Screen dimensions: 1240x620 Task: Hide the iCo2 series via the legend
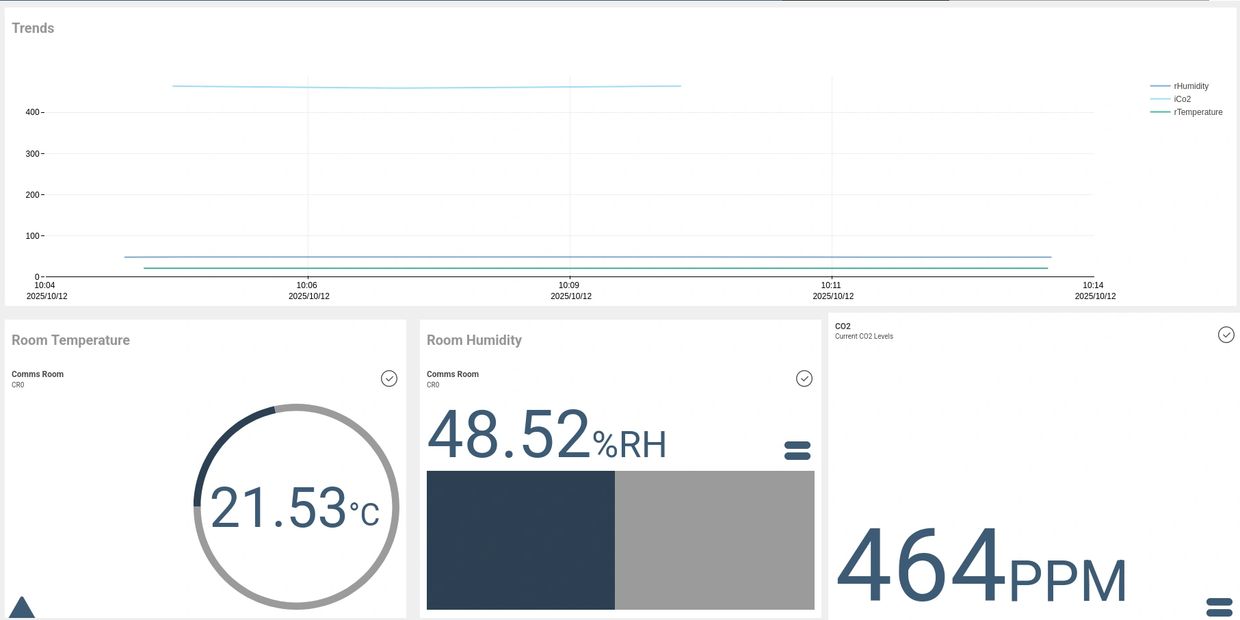click(x=1181, y=99)
